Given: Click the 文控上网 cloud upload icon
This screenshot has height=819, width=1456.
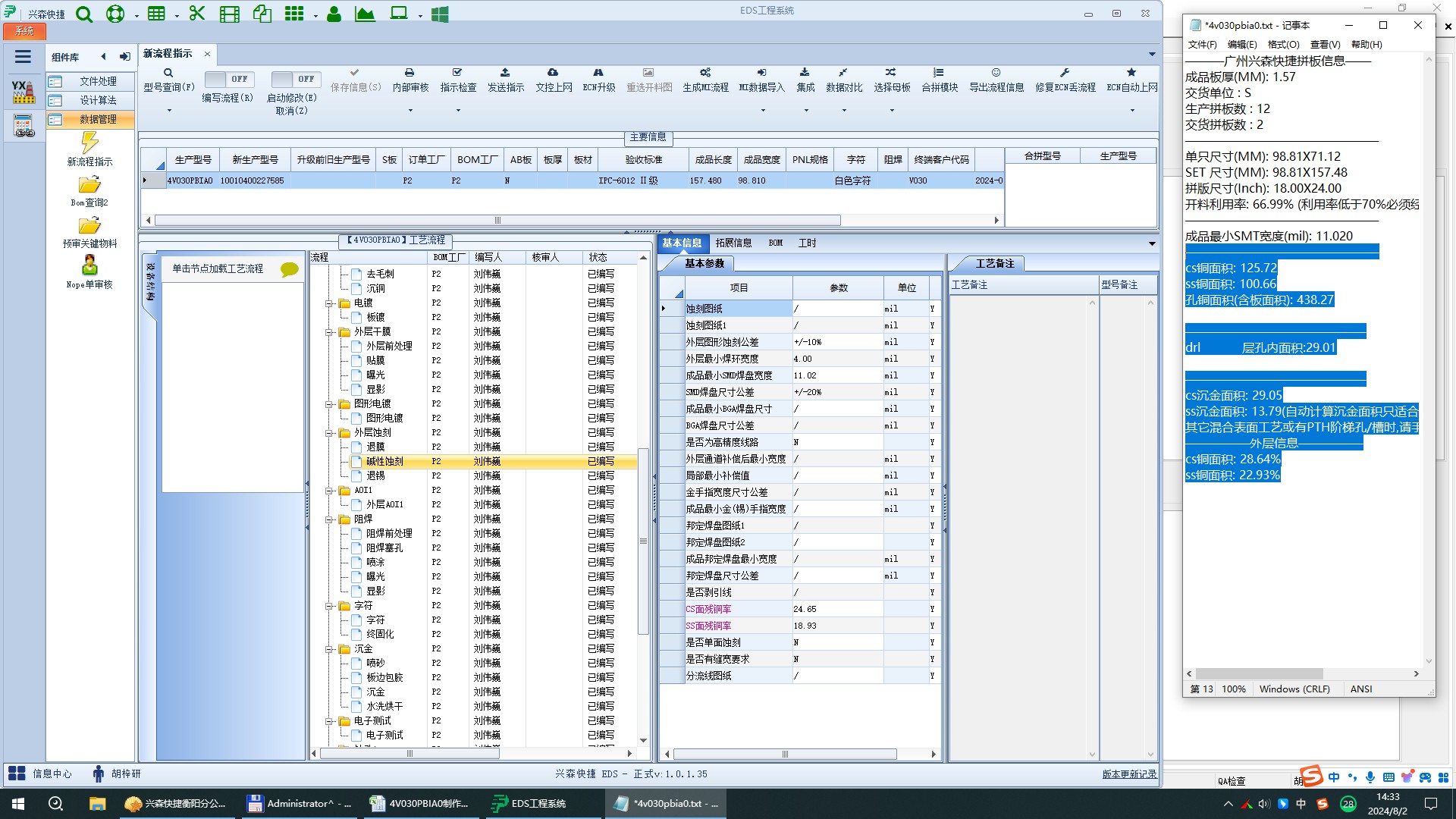Looking at the screenshot, I should 553,73.
